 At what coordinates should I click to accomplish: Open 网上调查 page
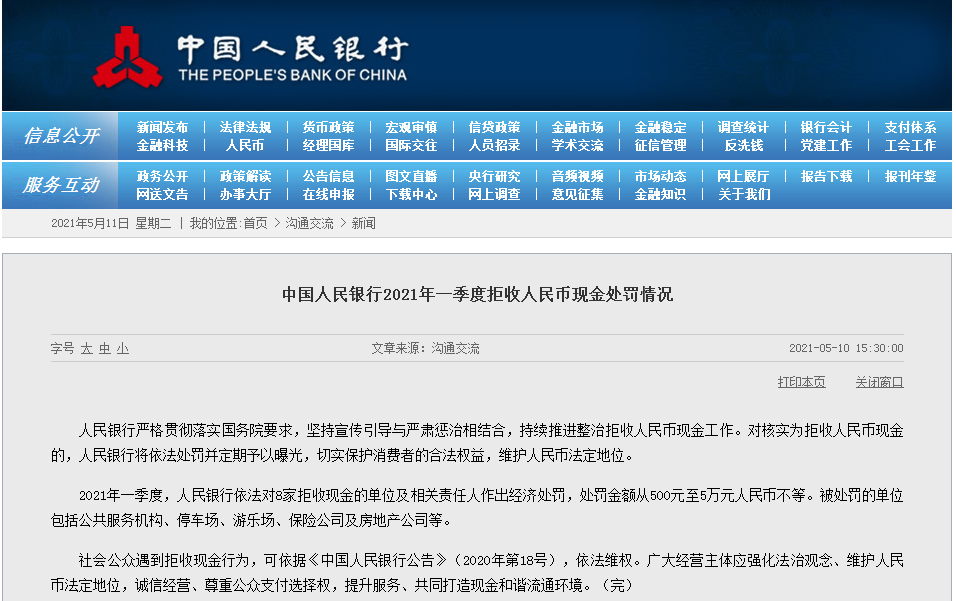[x=494, y=194]
